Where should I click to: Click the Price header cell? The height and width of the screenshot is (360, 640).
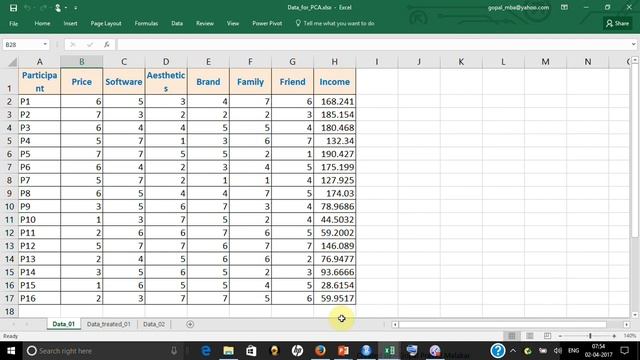tap(82, 82)
